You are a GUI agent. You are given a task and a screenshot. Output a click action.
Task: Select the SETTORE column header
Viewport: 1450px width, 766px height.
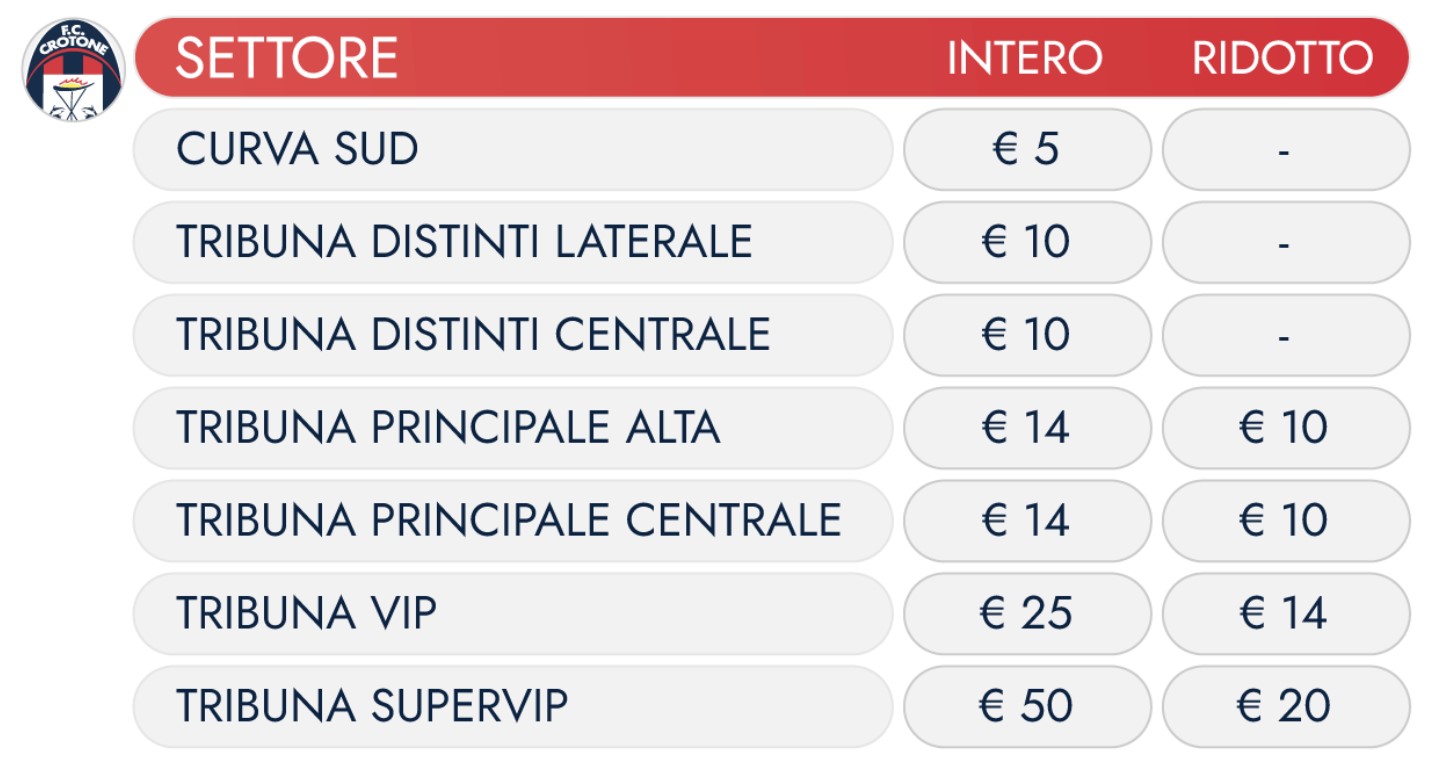click(287, 58)
